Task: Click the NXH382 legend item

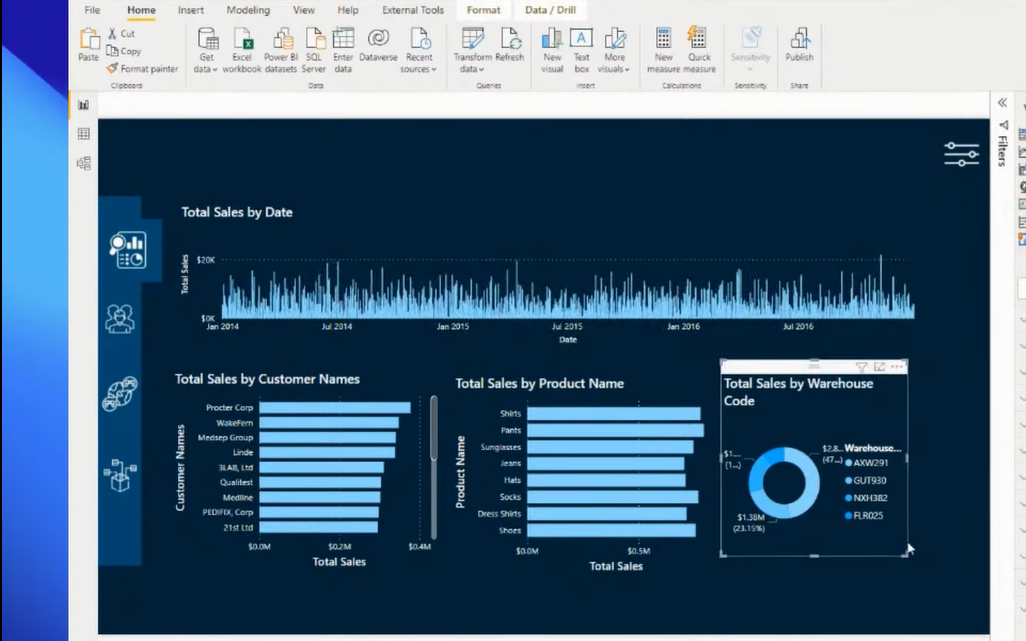Action: [x=866, y=498]
